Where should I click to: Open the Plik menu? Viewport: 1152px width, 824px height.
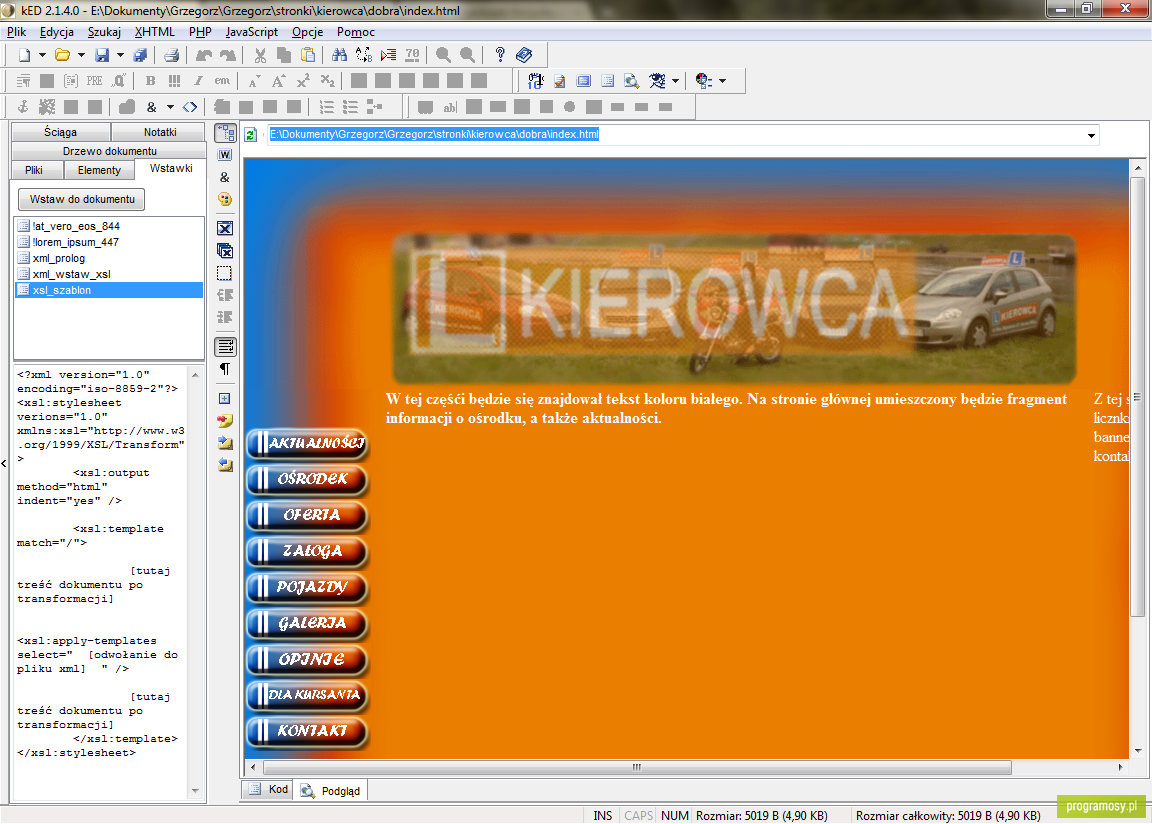tap(16, 32)
